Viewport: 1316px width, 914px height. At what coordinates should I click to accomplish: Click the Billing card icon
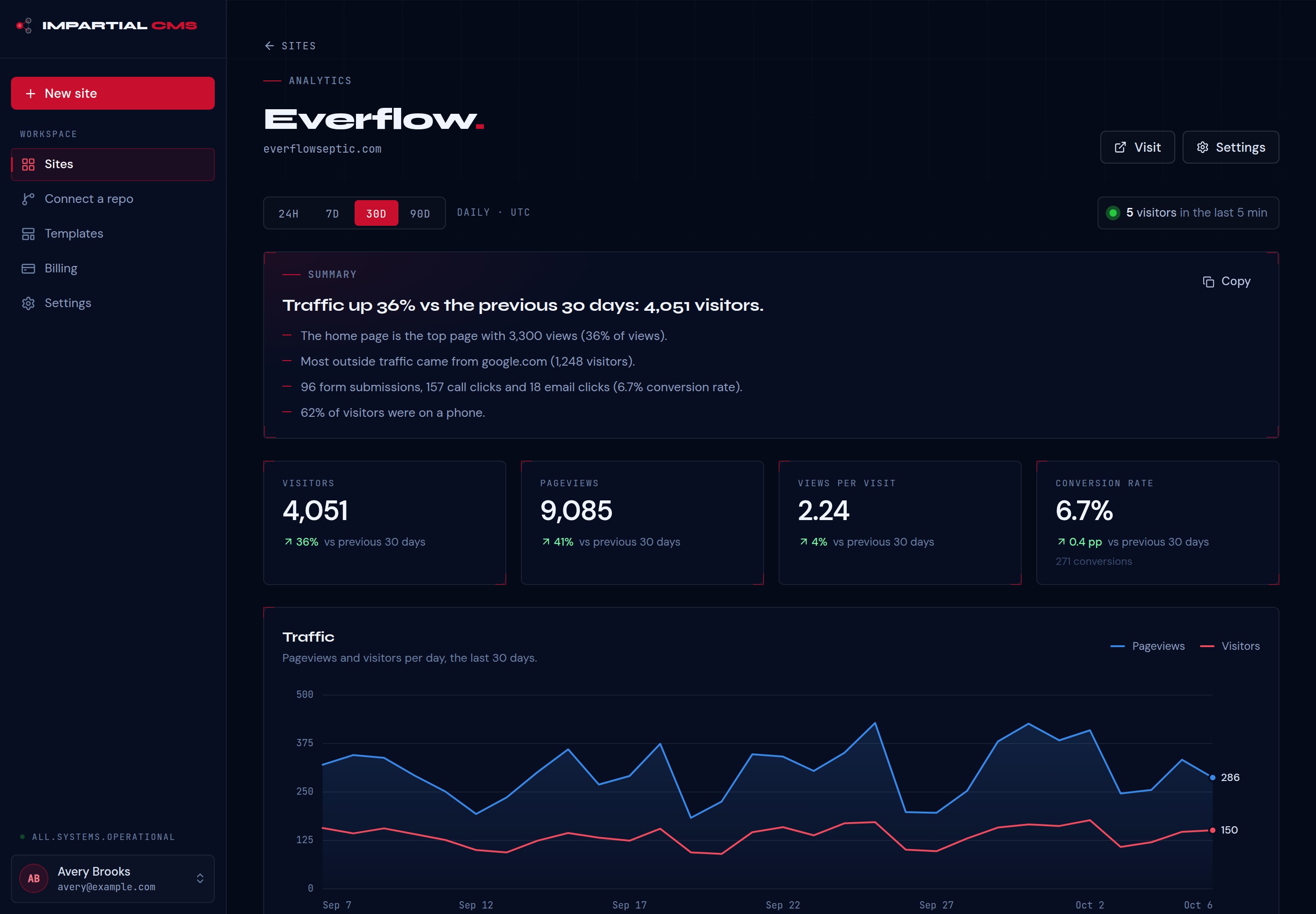coord(28,269)
